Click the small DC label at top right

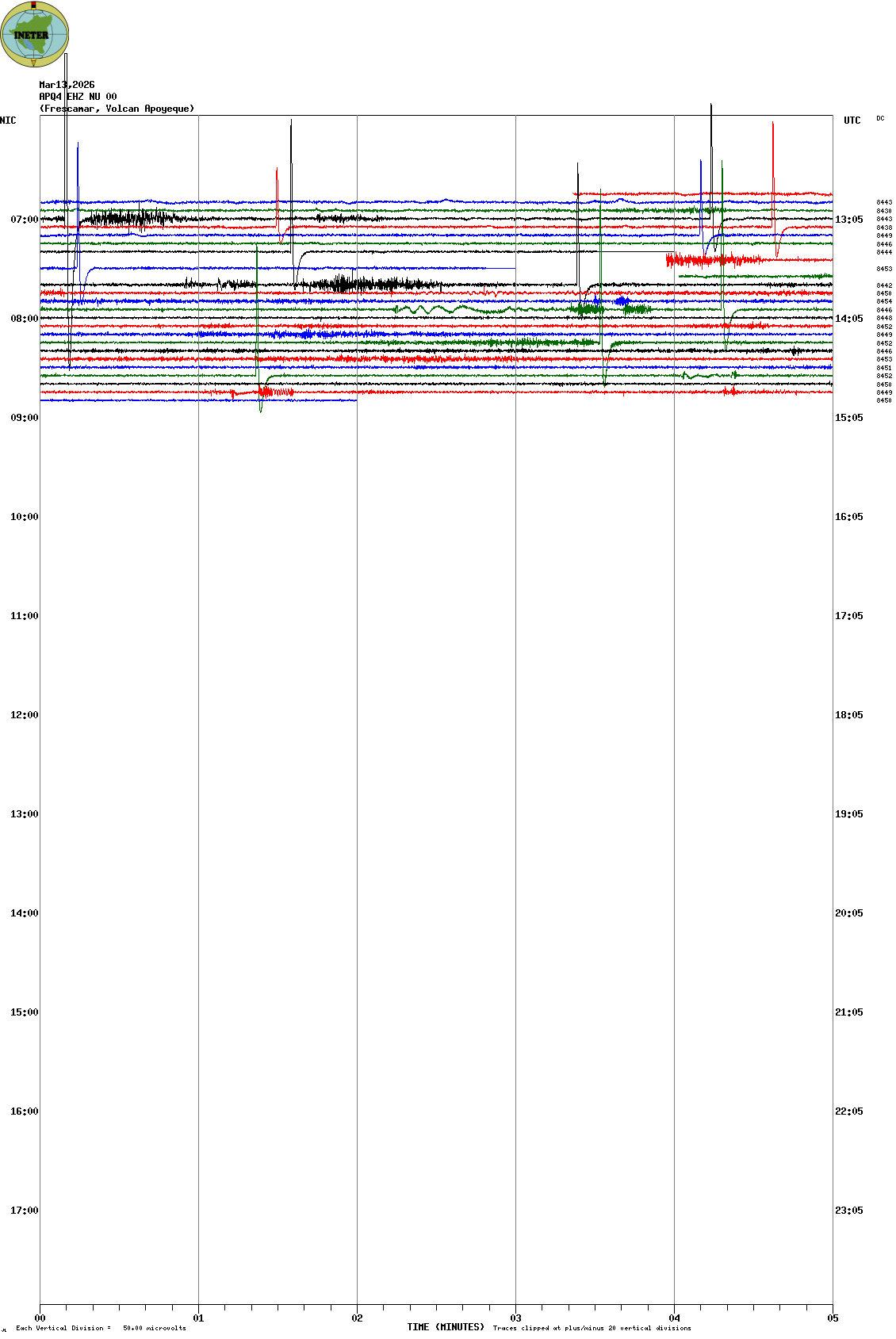[x=880, y=119]
